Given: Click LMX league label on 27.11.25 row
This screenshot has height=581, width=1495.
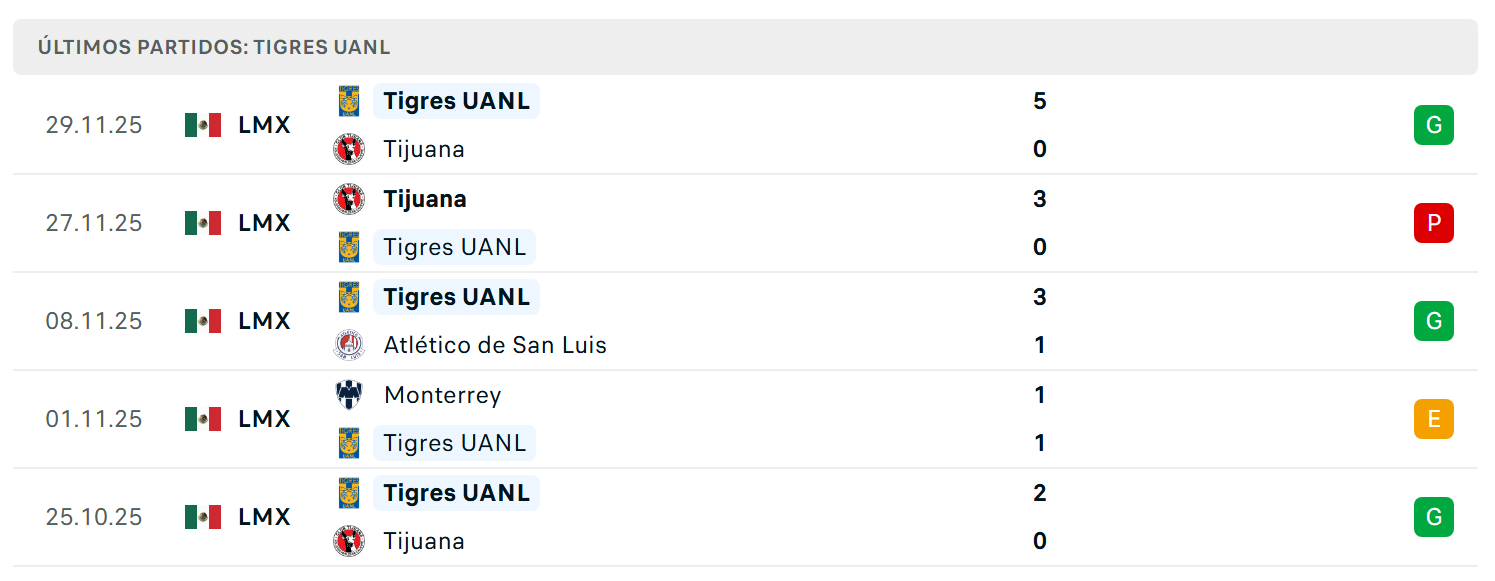Looking at the screenshot, I should 264,223.
